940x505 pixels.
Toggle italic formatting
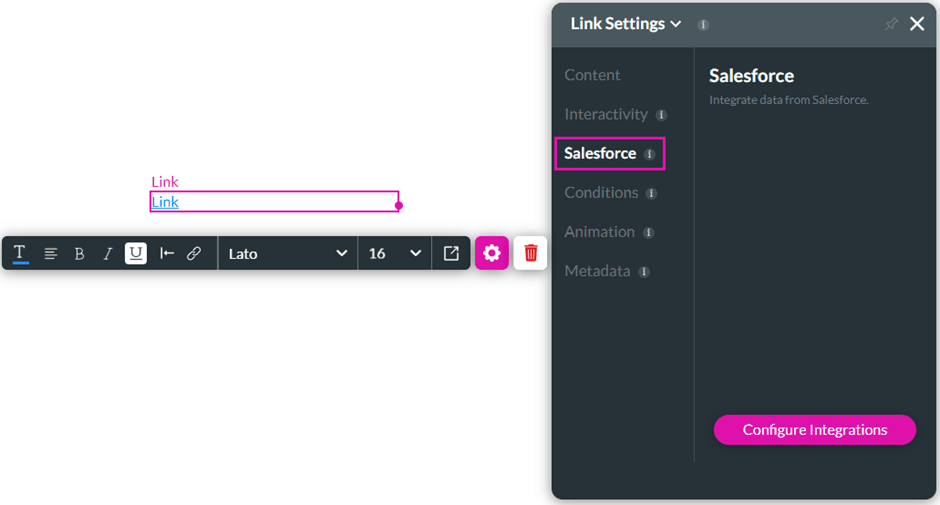pos(108,254)
